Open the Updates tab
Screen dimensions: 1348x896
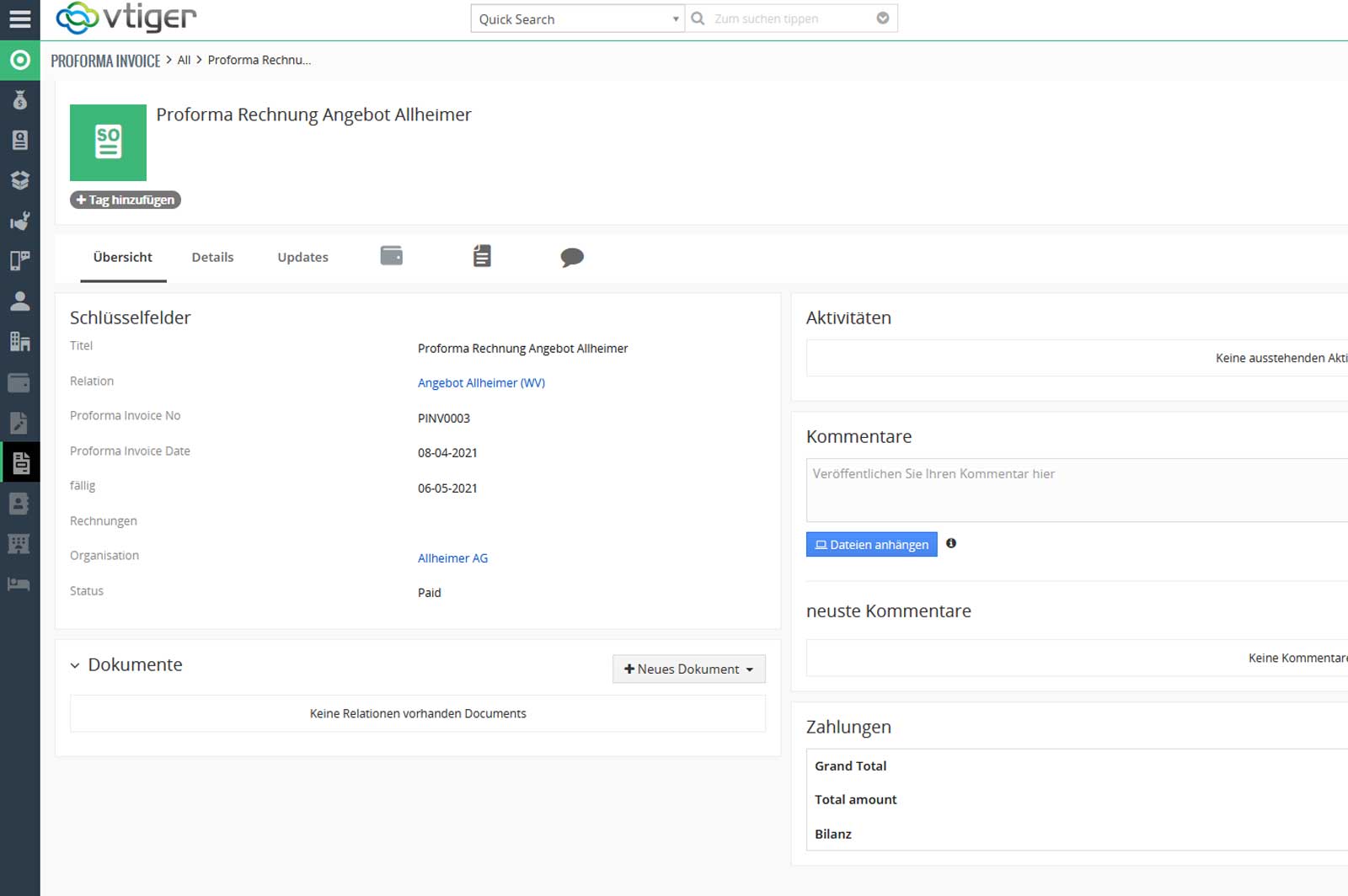coord(302,257)
